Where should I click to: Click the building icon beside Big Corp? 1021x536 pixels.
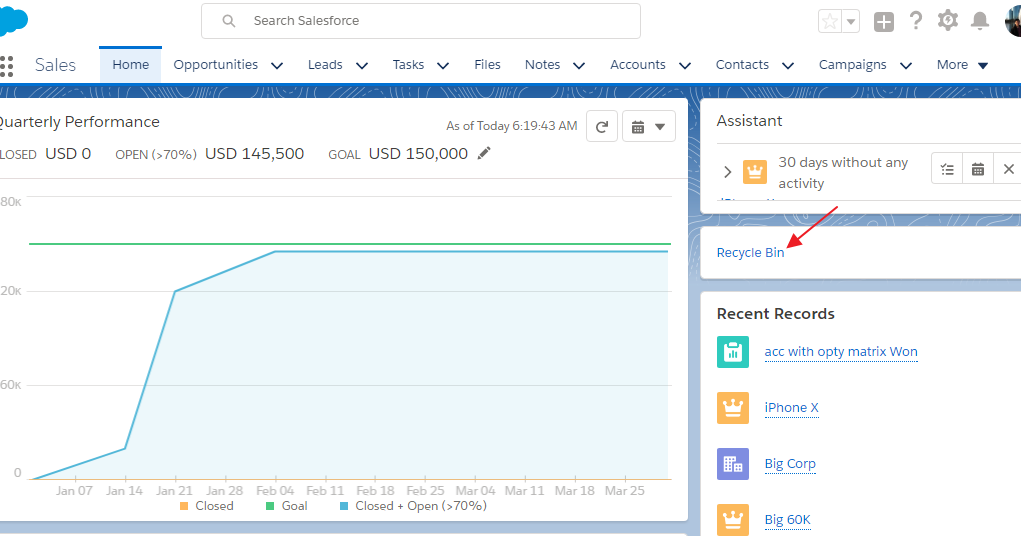[733, 464]
